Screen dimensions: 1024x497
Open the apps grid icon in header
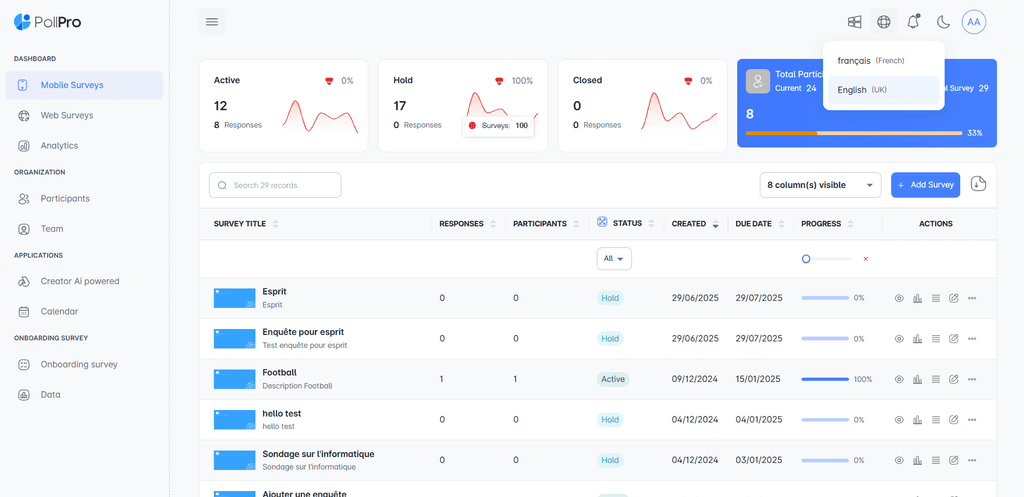(854, 22)
